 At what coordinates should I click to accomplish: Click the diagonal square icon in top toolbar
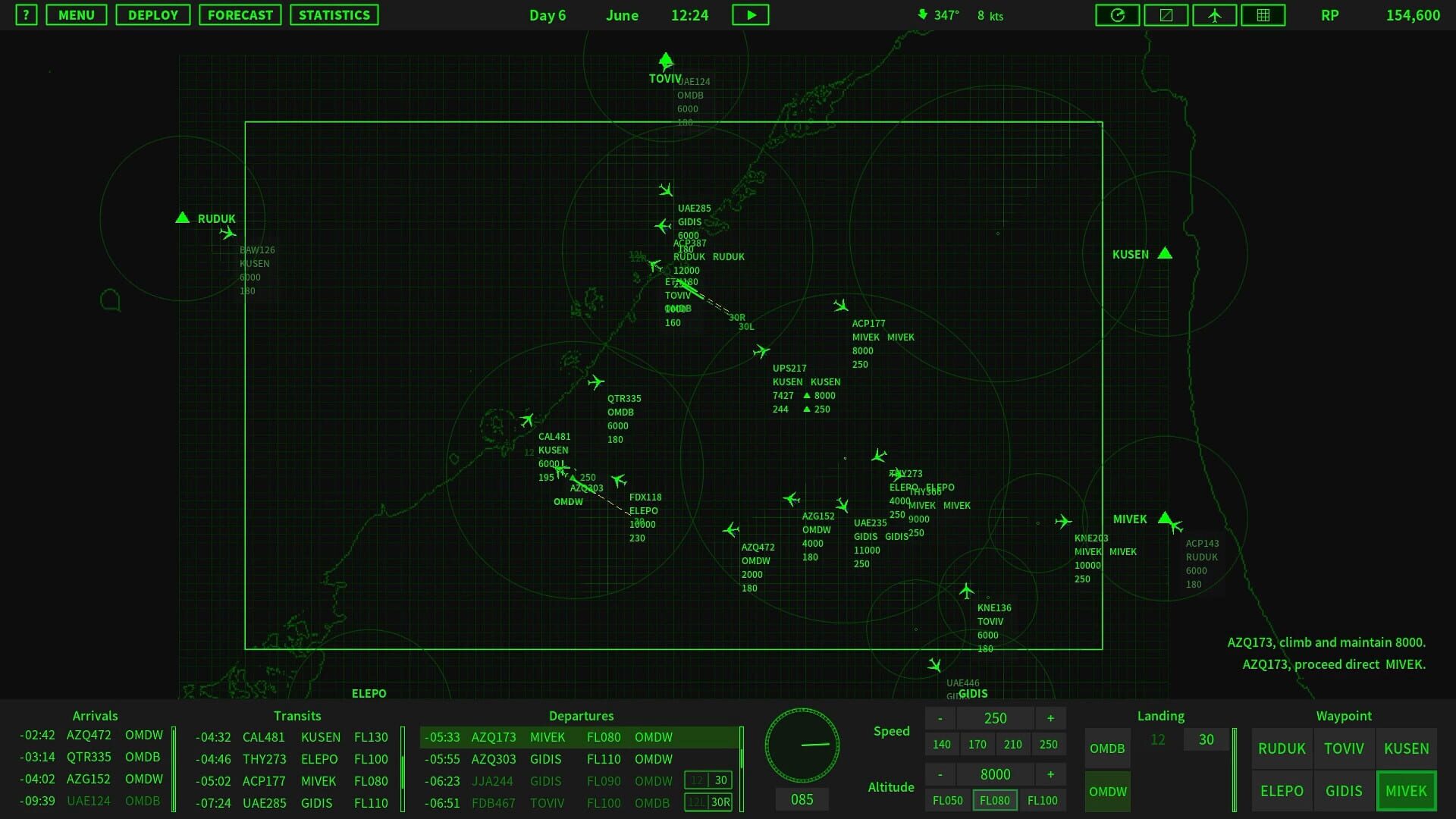1166,14
